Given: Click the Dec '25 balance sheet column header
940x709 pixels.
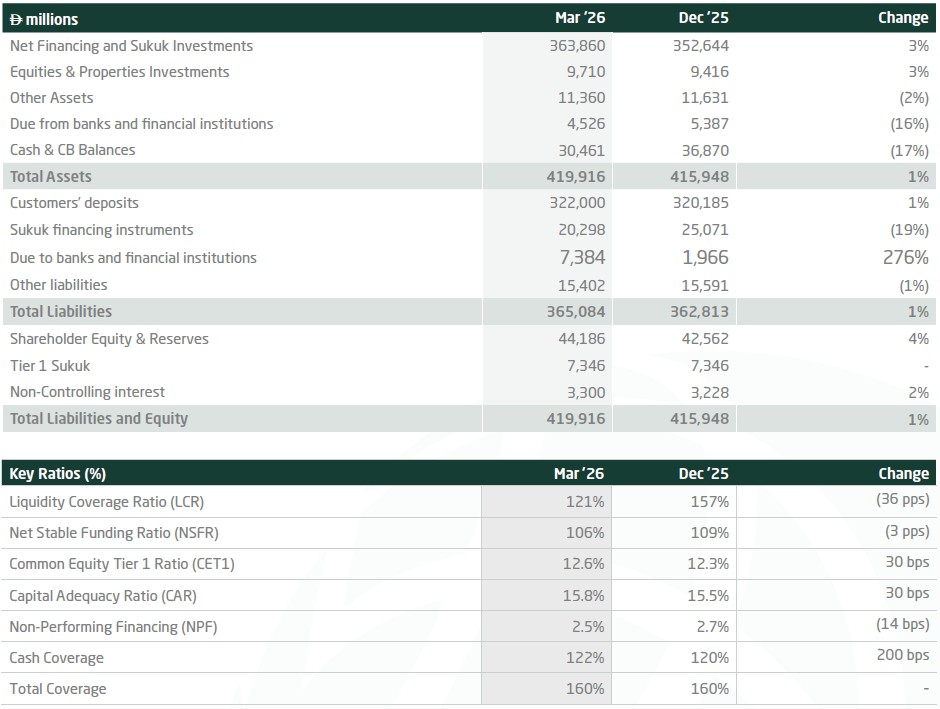Looking at the screenshot, I should pyautogui.click(x=703, y=18).
